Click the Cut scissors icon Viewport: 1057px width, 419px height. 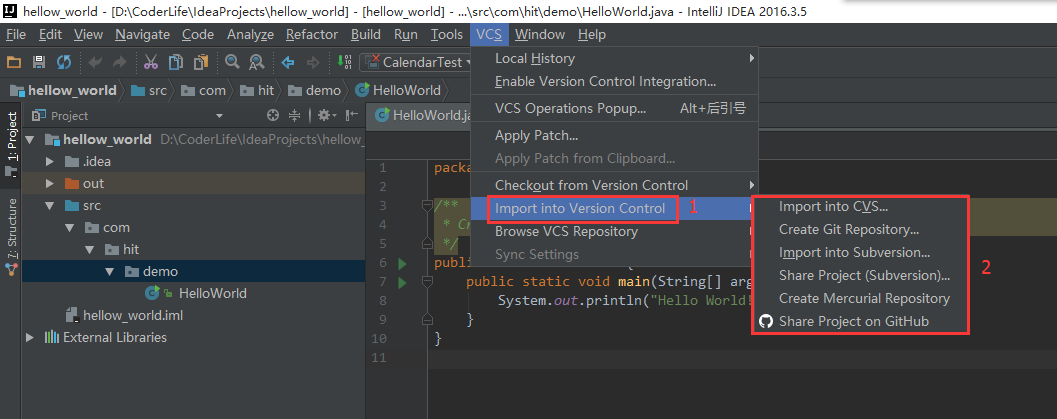[x=150, y=63]
